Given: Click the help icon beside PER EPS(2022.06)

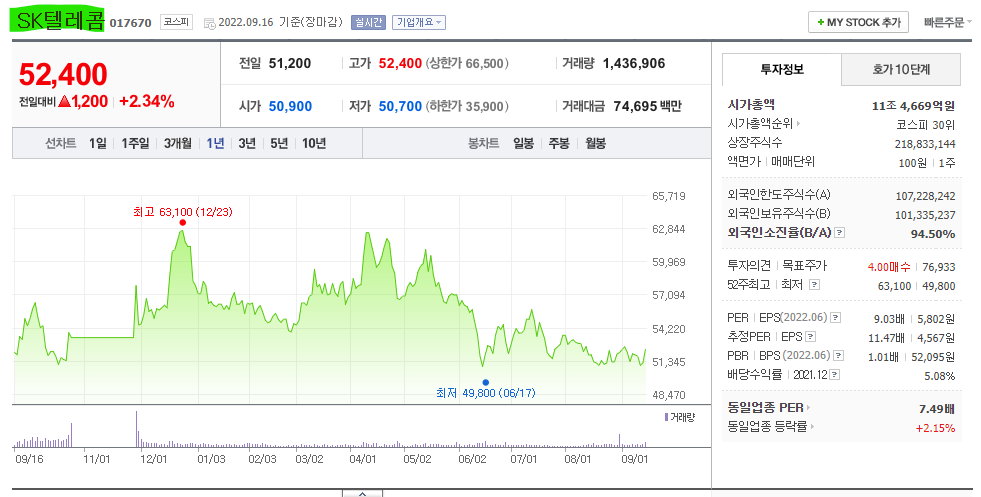Looking at the screenshot, I should [x=835, y=318].
